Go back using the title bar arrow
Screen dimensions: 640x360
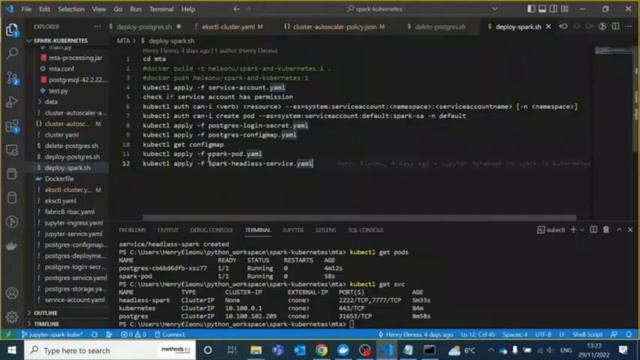[x=236, y=9]
